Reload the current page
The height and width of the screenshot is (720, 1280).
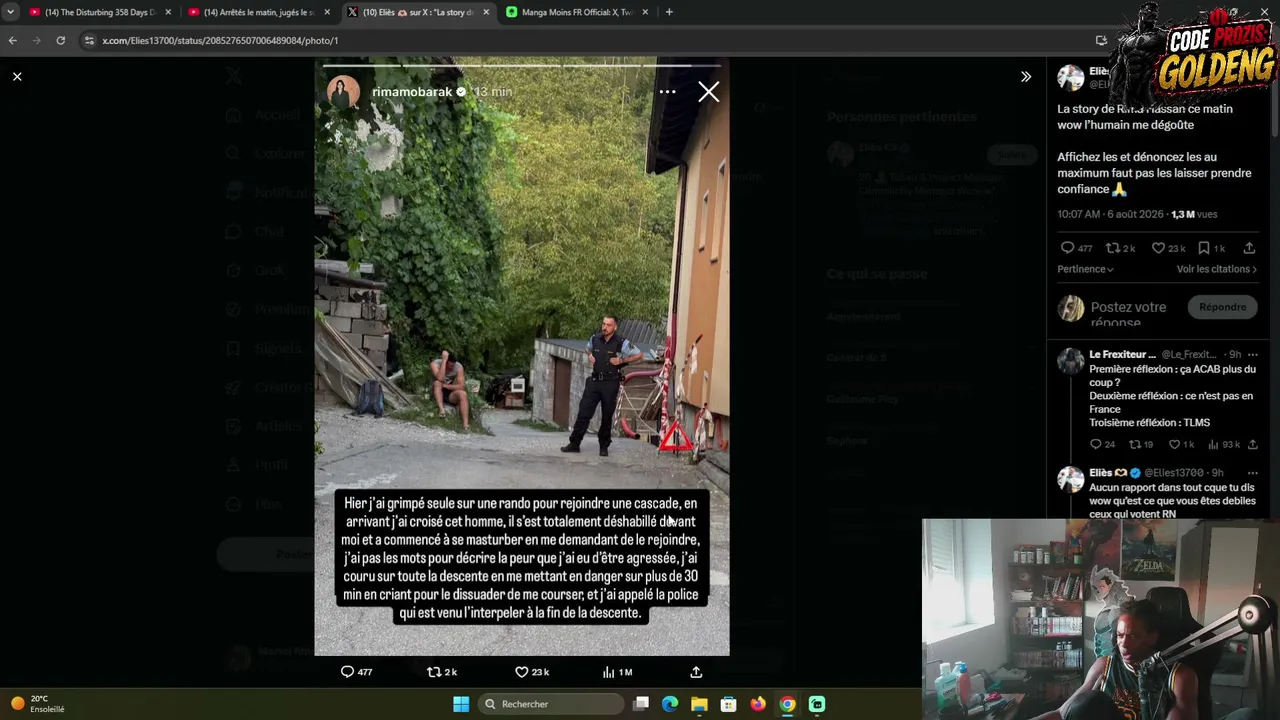60,40
